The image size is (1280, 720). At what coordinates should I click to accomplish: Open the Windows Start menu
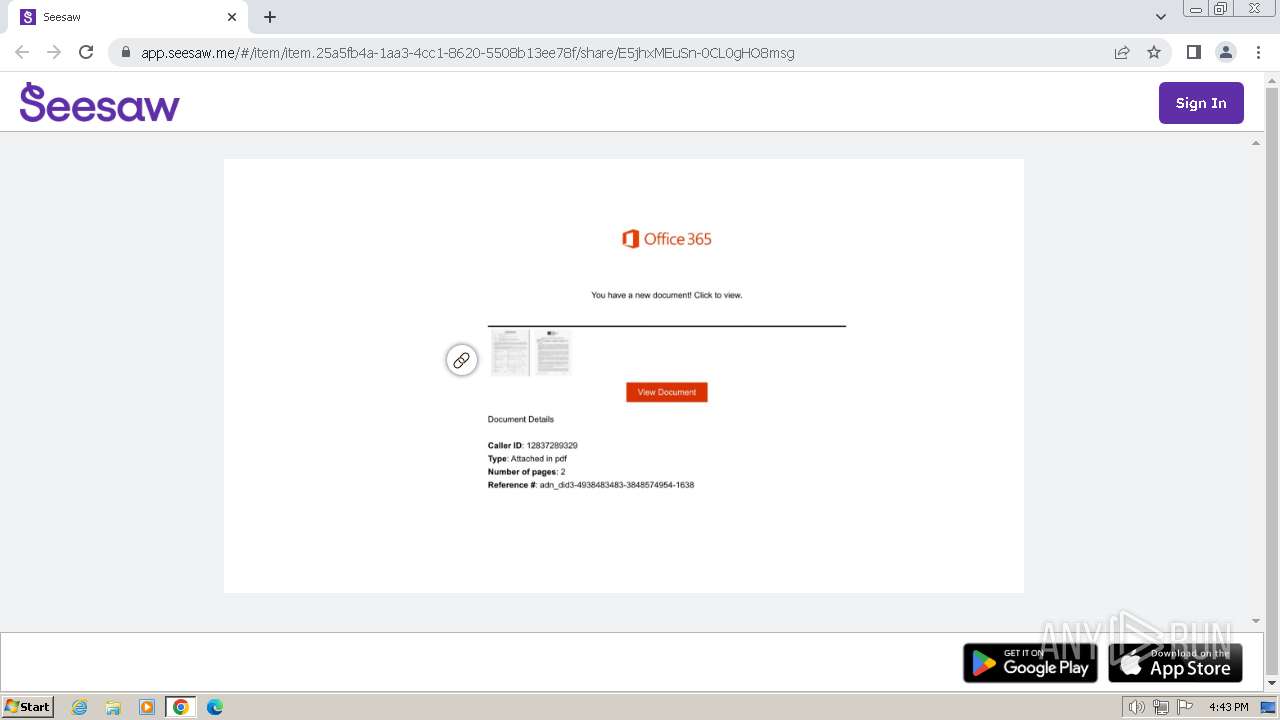(27, 706)
